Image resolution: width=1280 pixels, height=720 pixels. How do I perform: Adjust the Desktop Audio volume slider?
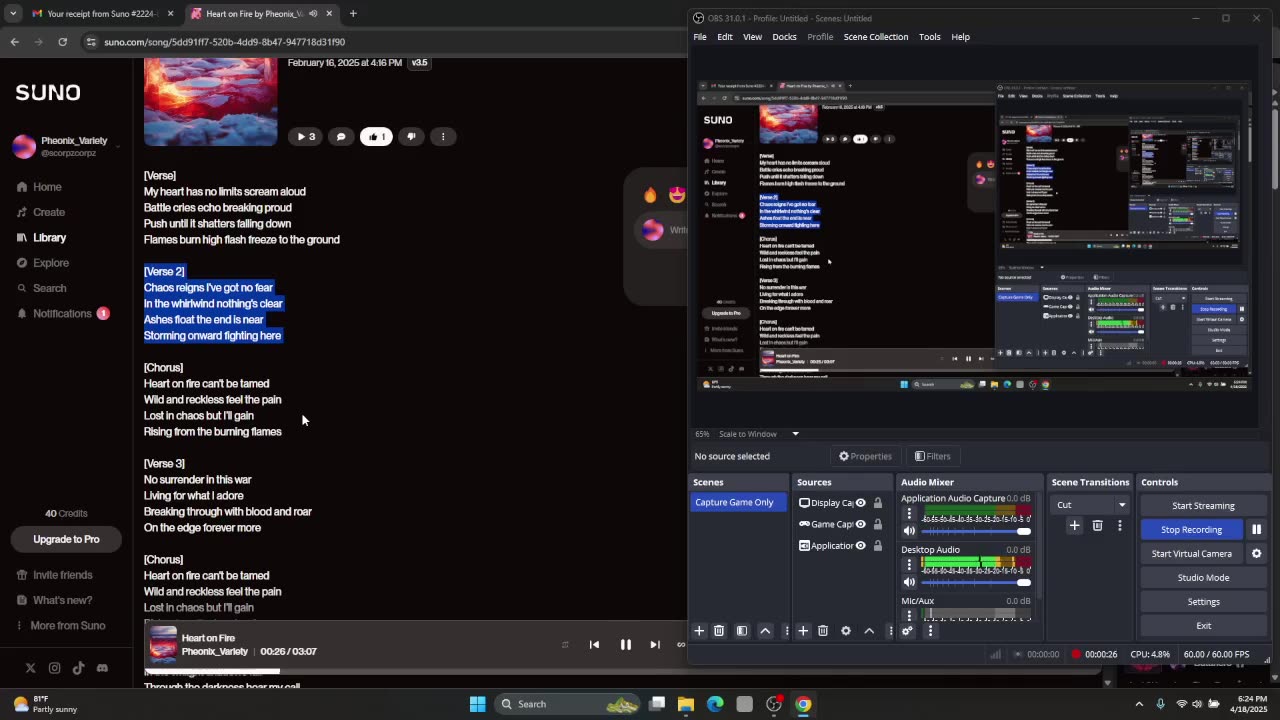click(976, 582)
